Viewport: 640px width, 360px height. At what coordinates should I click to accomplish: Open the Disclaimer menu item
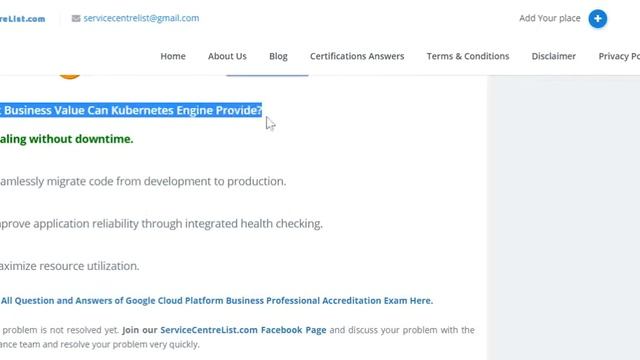click(x=553, y=56)
